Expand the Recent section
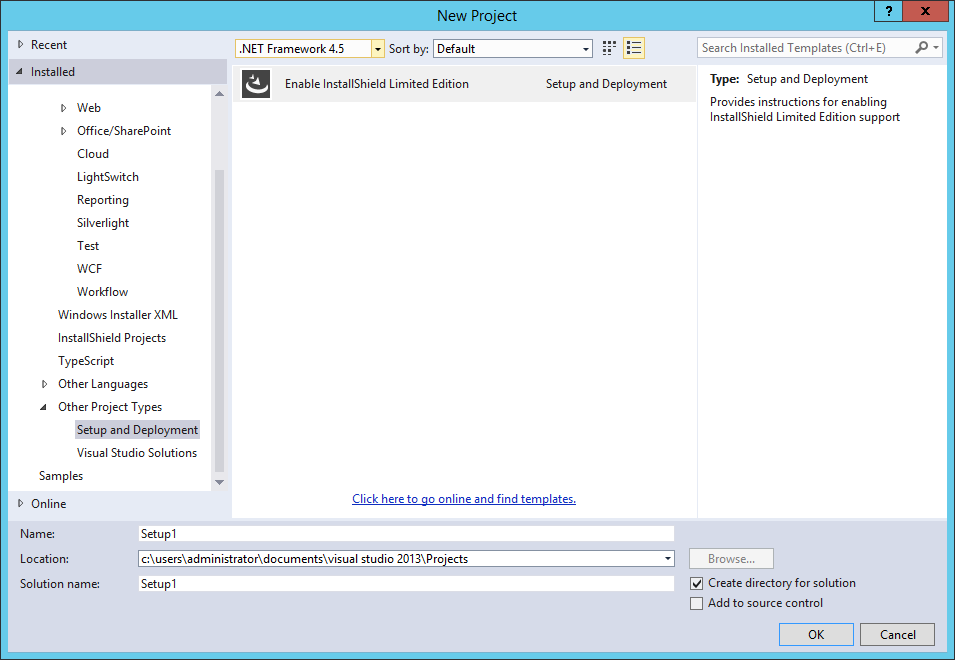Screen dimensions: 955x660 click(x=20, y=44)
